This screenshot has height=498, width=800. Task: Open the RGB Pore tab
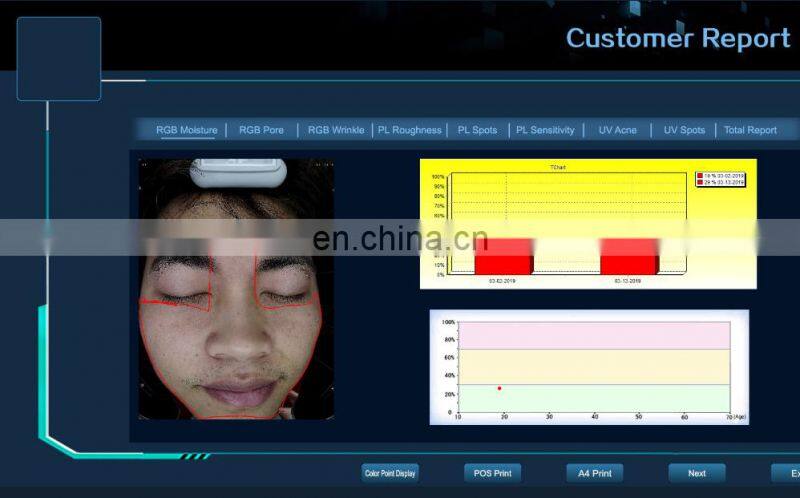[x=261, y=130]
